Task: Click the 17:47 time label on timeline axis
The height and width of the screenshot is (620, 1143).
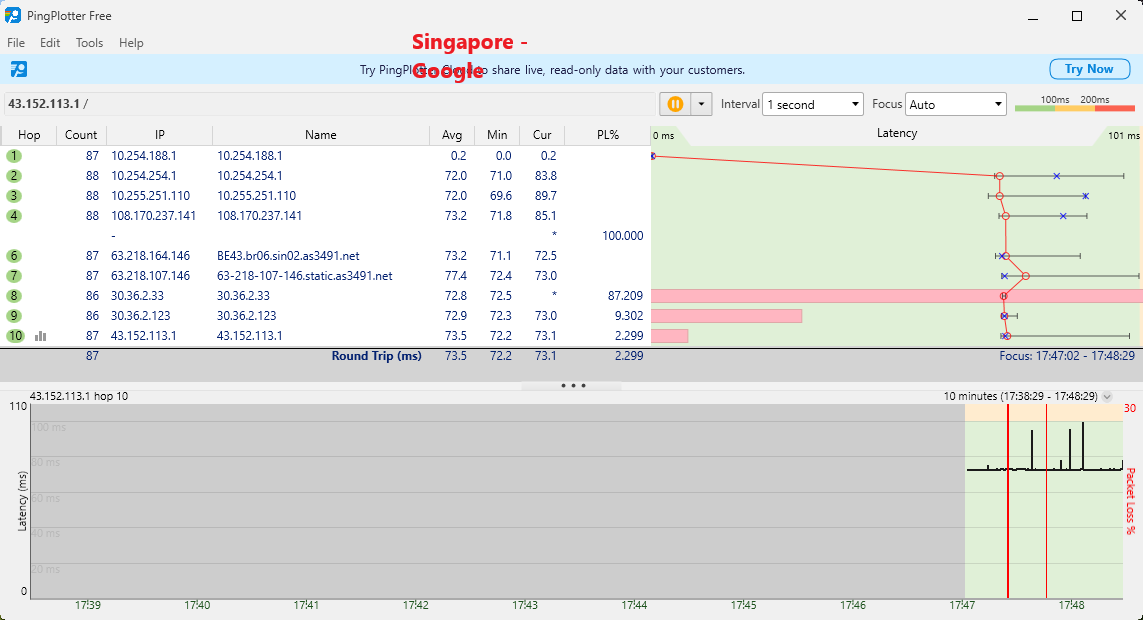Action: click(962, 605)
